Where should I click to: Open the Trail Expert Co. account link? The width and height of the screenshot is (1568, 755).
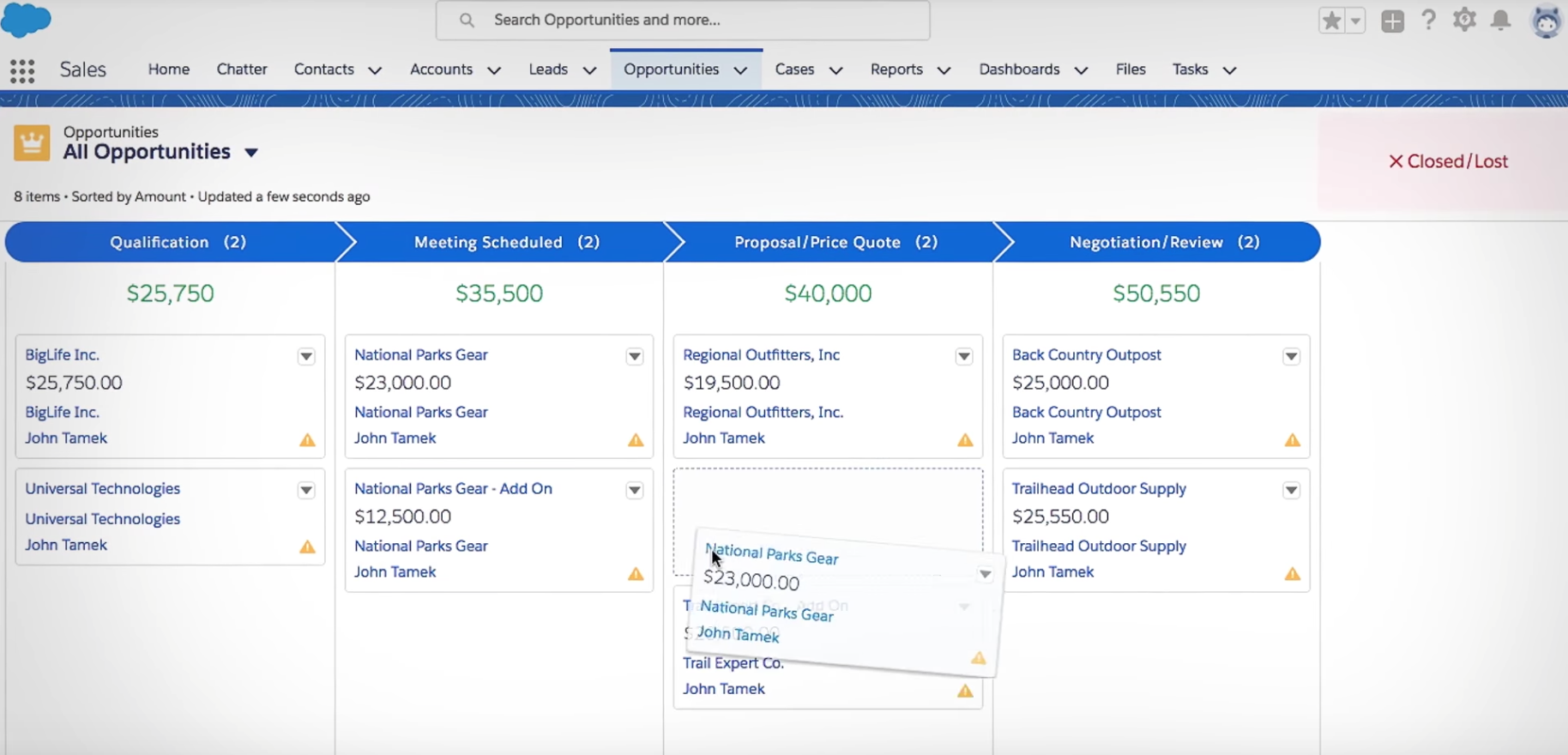(x=733, y=663)
